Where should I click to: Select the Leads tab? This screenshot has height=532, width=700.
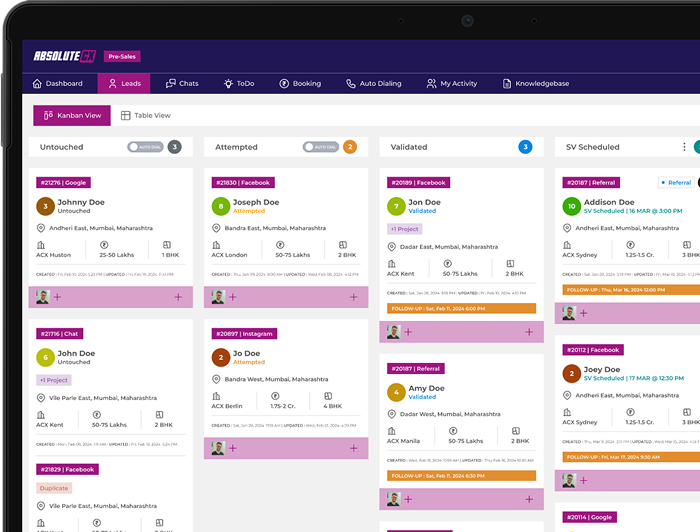pos(124,83)
